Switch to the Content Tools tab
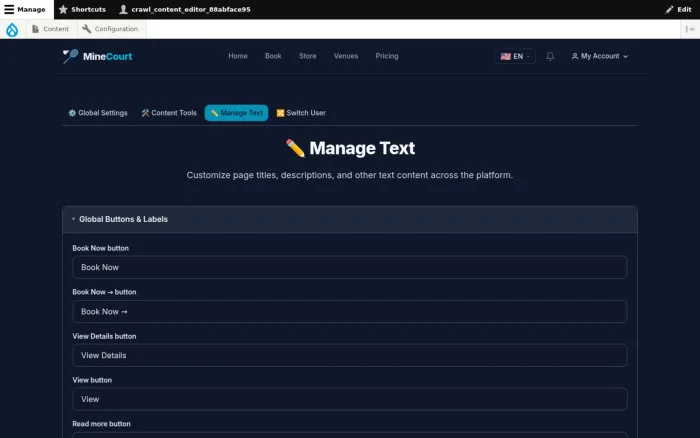Viewport: 700px width, 438px height. pos(169,113)
